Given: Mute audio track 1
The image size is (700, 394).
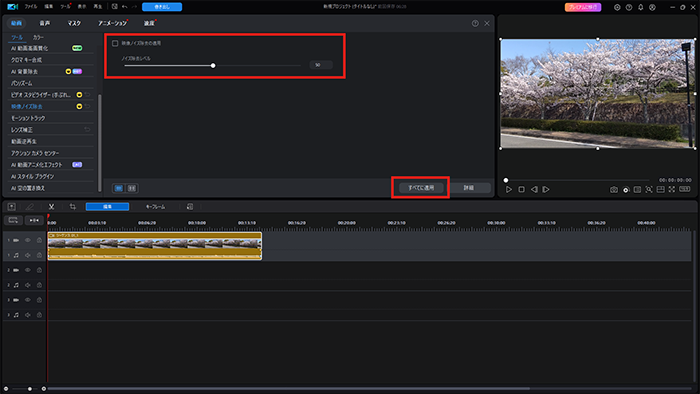Looking at the screenshot, I should pyautogui.click(x=28, y=255).
